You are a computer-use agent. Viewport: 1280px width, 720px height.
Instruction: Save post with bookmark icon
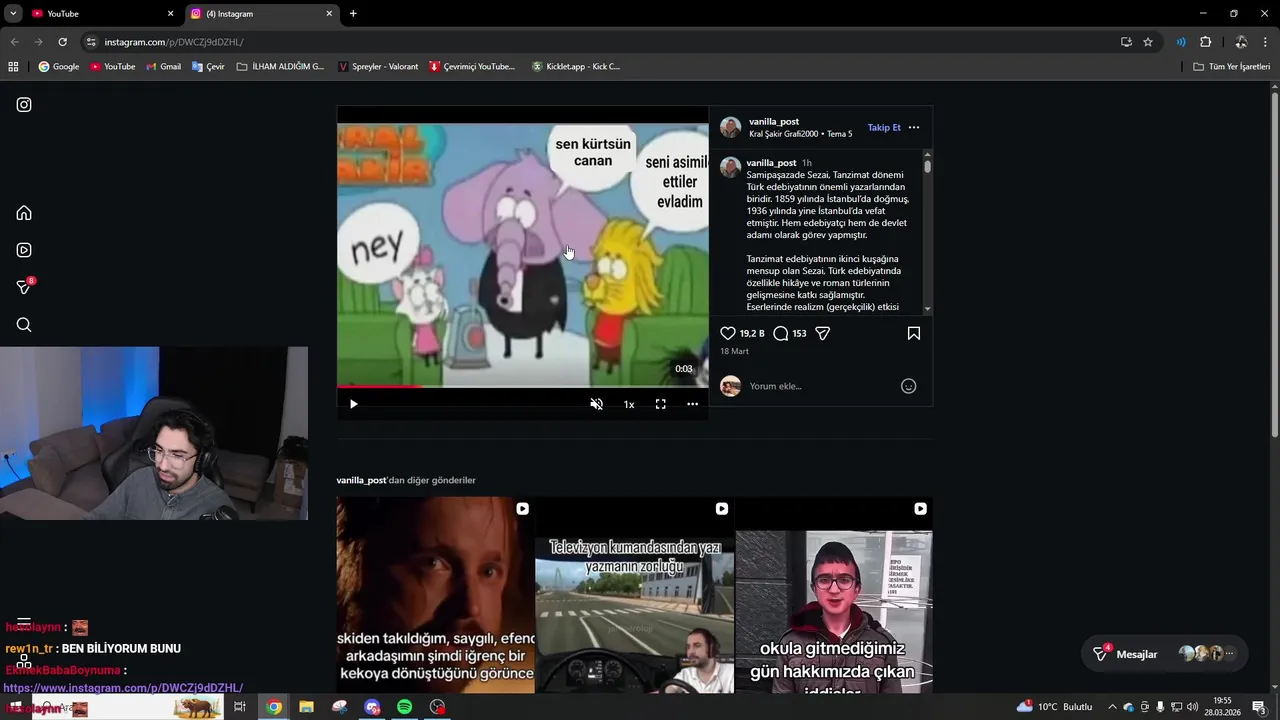[x=914, y=333]
